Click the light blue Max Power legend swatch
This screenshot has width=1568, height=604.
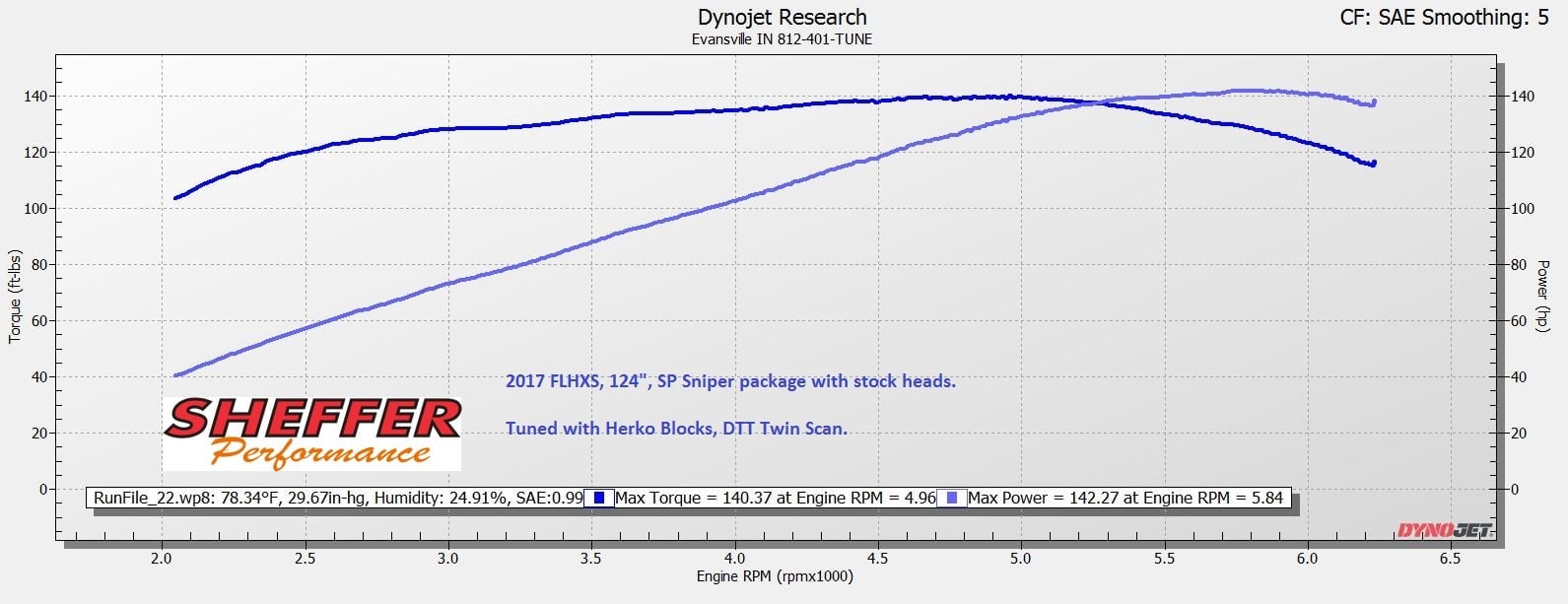[951, 498]
